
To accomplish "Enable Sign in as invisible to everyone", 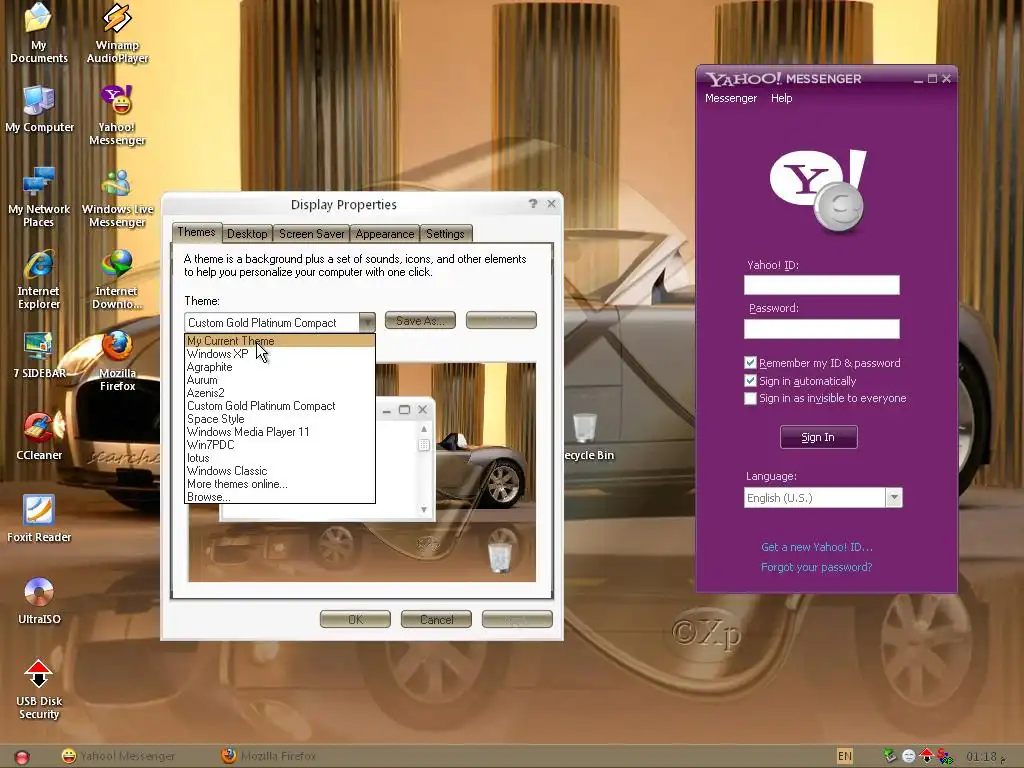I will pos(750,398).
